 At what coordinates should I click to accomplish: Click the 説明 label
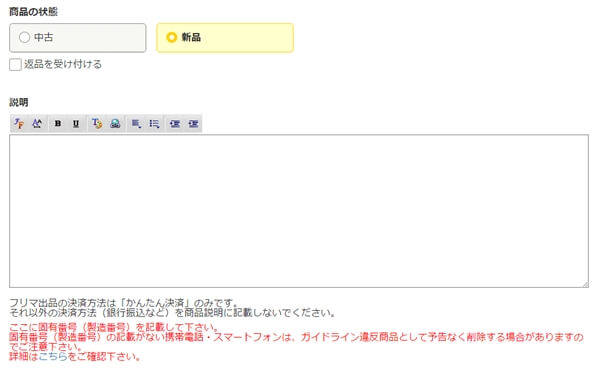[19, 102]
